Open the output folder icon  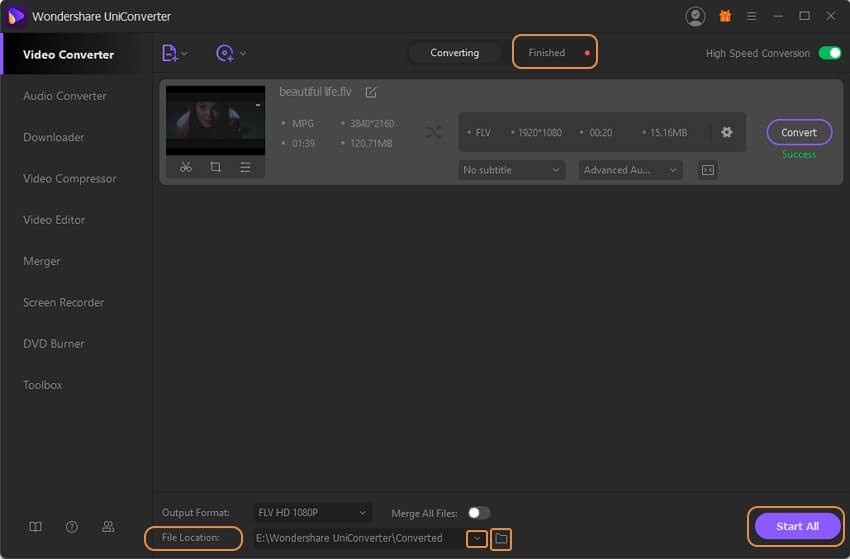pos(501,538)
